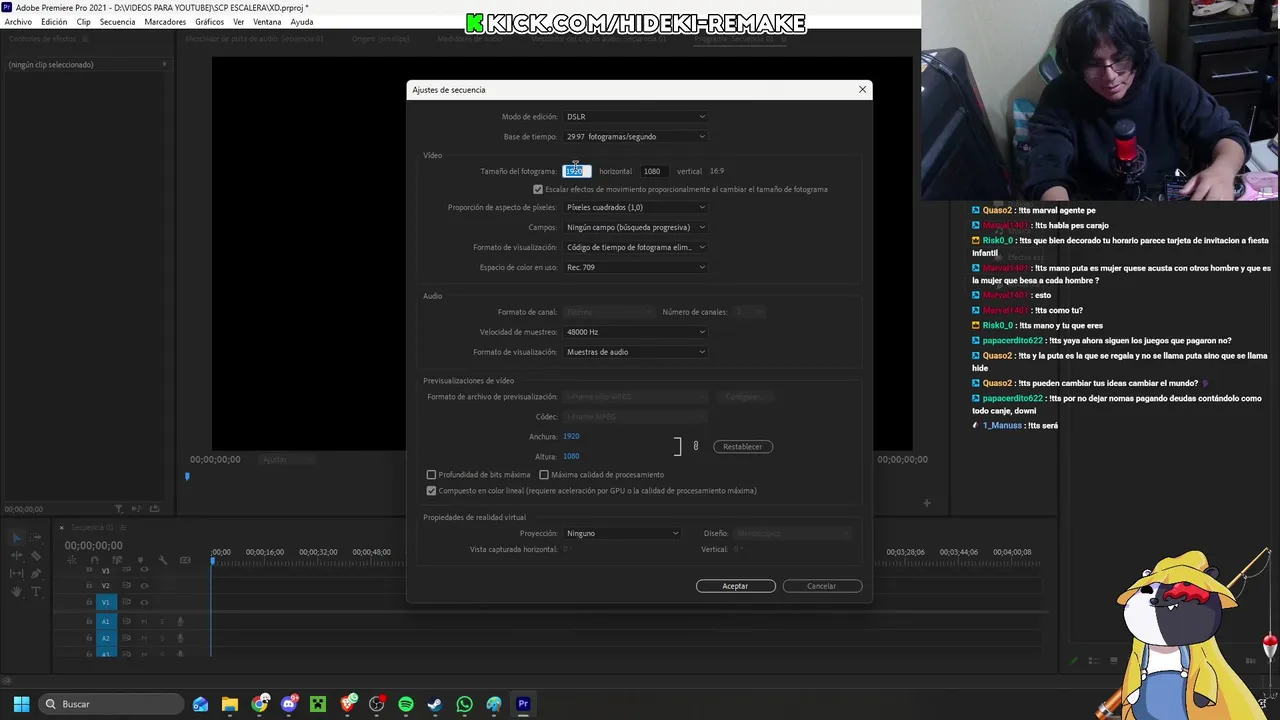Open the Secuencia 01 panel menu

124,528
